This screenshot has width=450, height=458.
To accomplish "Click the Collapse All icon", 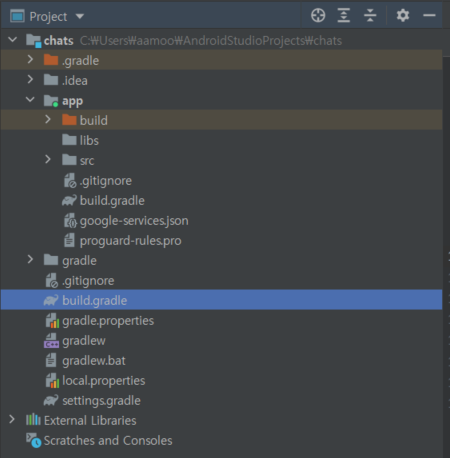I will tap(370, 15).
